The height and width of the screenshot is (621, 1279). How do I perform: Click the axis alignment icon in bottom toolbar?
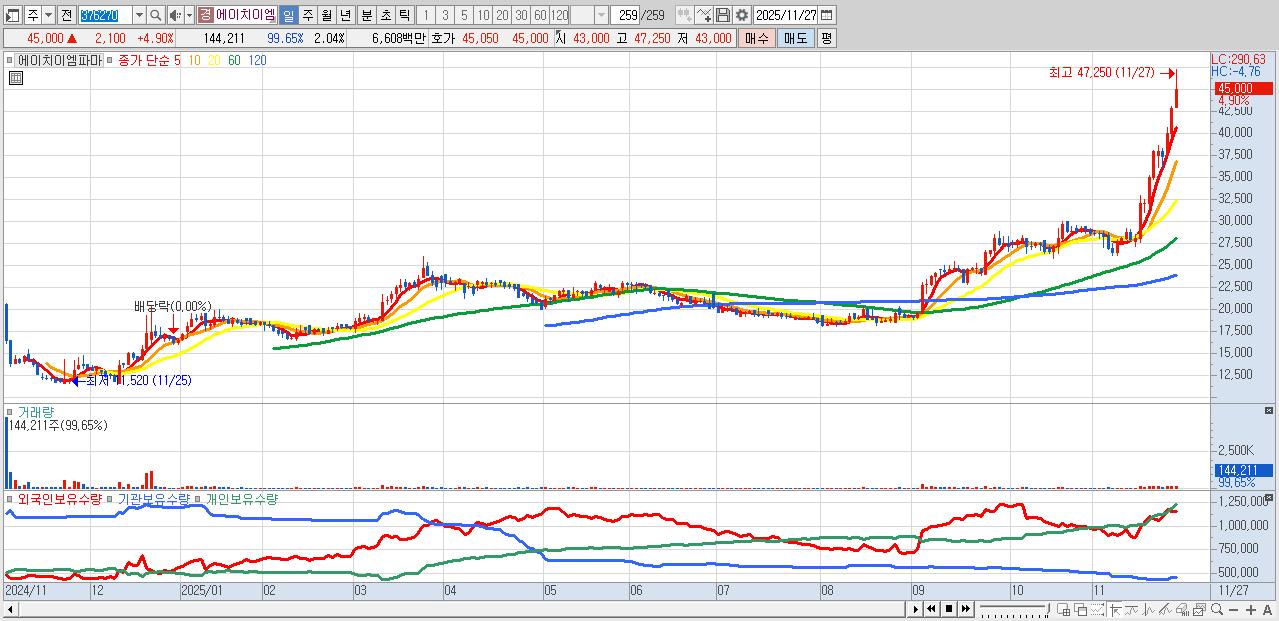[1115, 610]
